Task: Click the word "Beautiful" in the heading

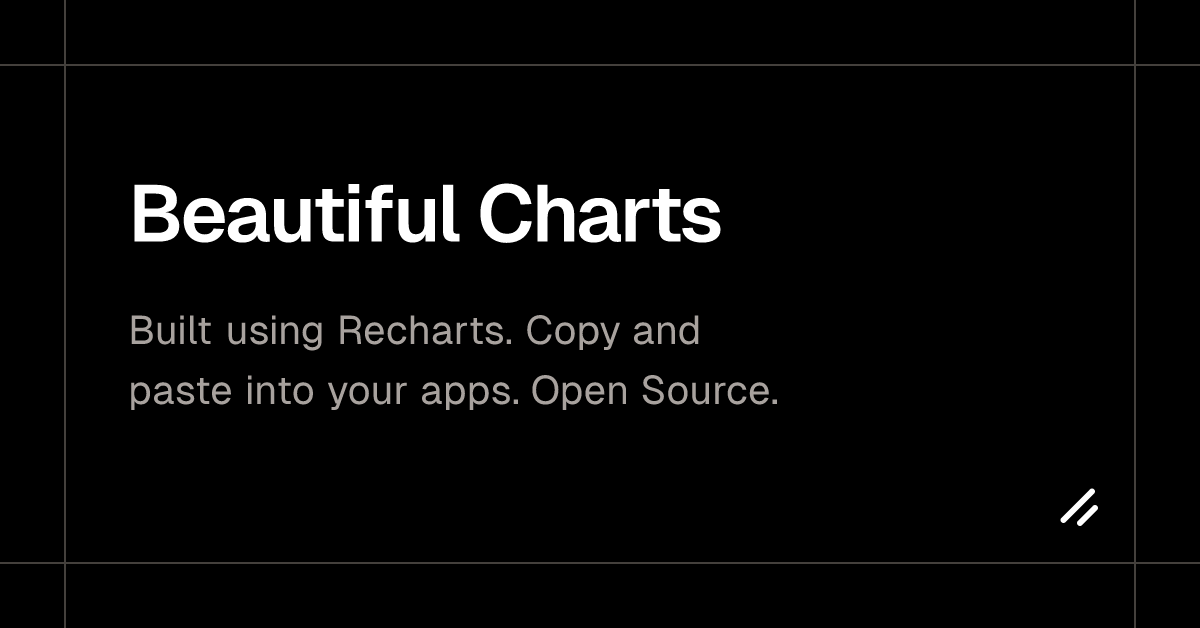Action: pyautogui.click(x=295, y=214)
